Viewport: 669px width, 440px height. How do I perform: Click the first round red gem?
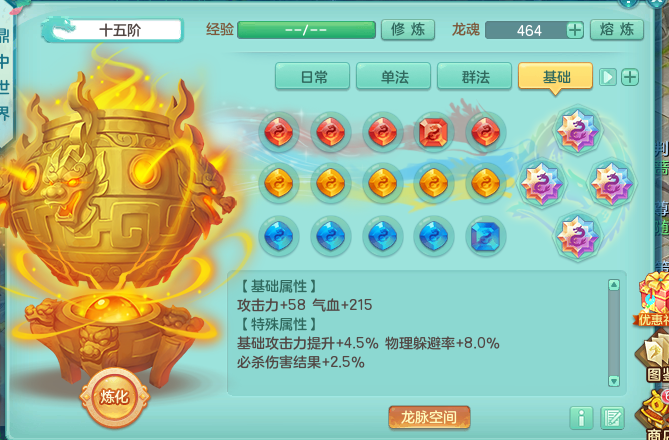click(279, 131)
